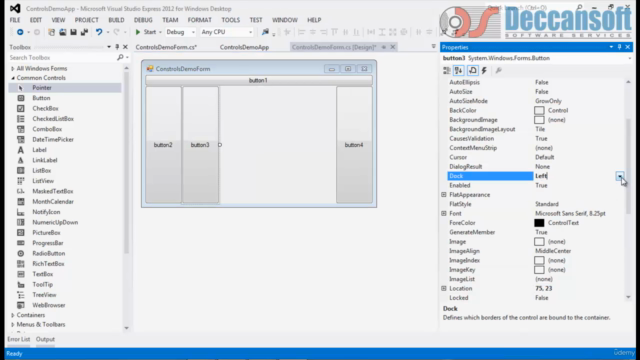Open the Output tab

pos(45,339)
